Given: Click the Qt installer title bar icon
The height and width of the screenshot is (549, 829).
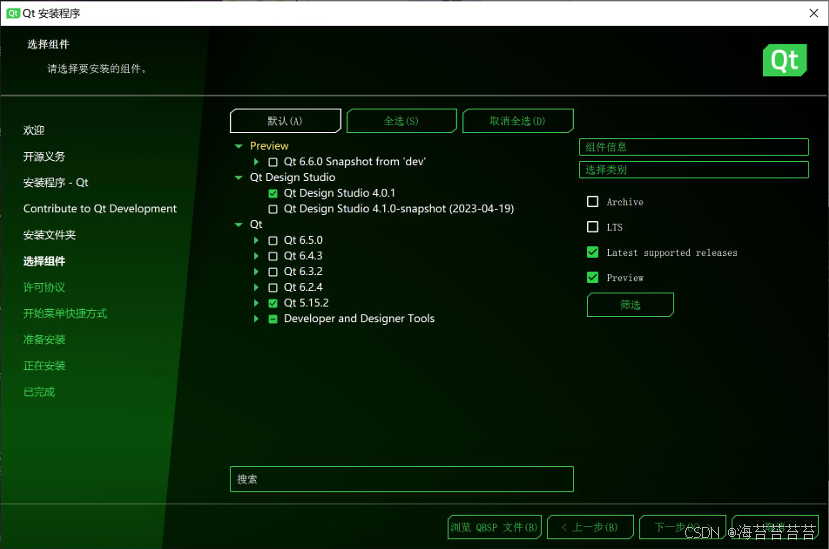Looking at the screenshot, I should 13,13.
